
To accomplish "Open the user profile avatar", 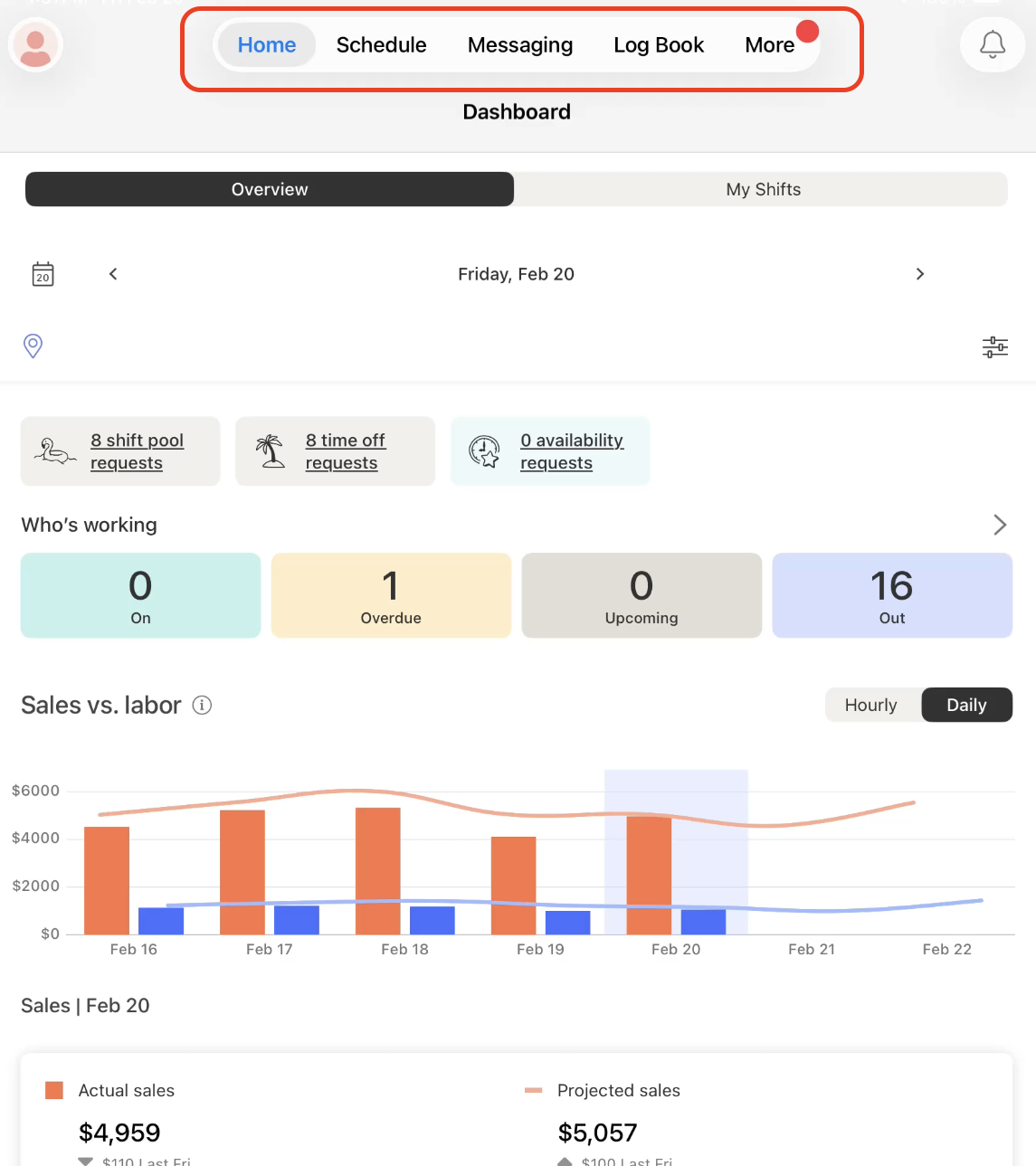I will [35, 44].
